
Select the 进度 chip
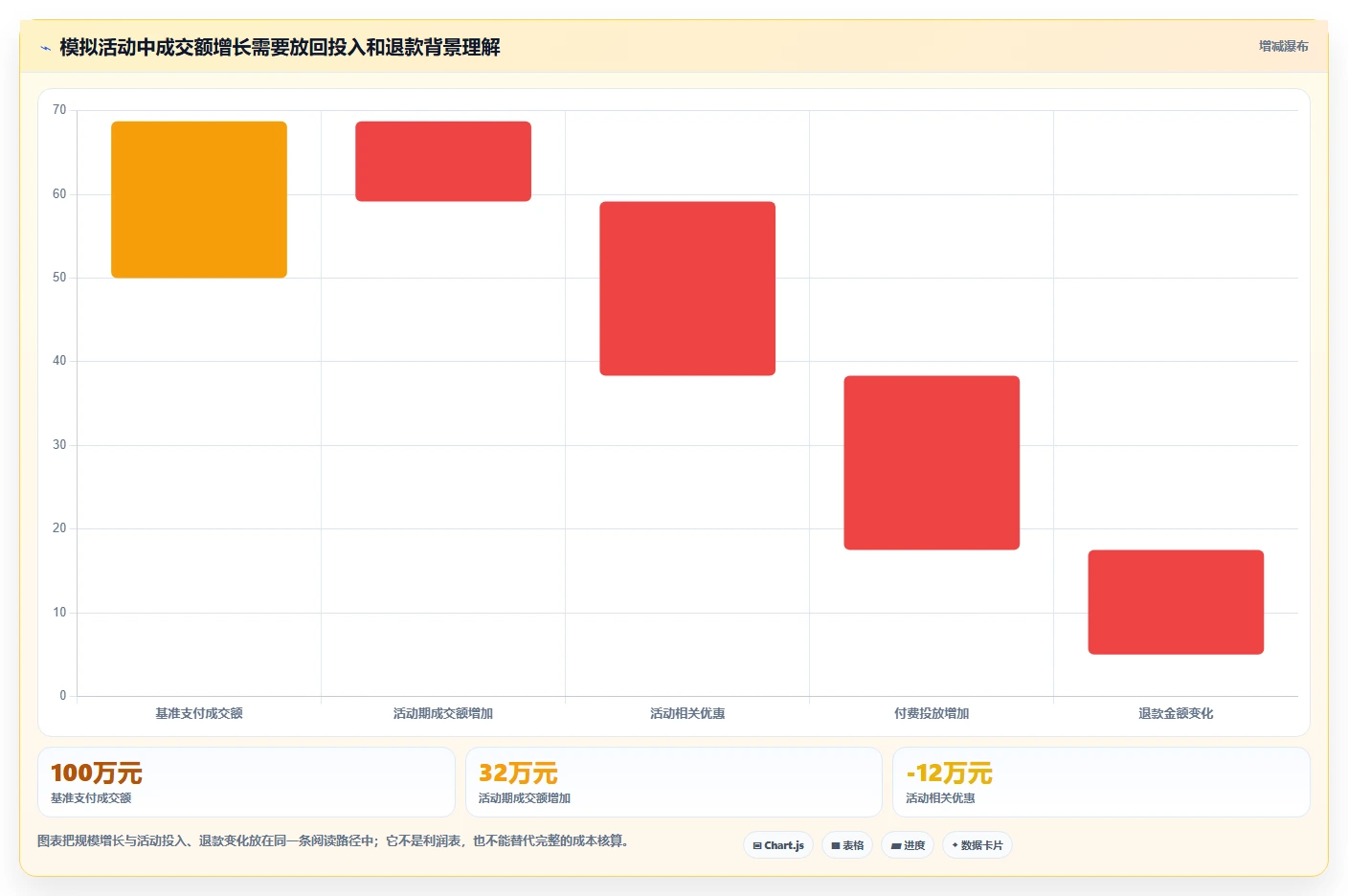(x=908, y=845)
